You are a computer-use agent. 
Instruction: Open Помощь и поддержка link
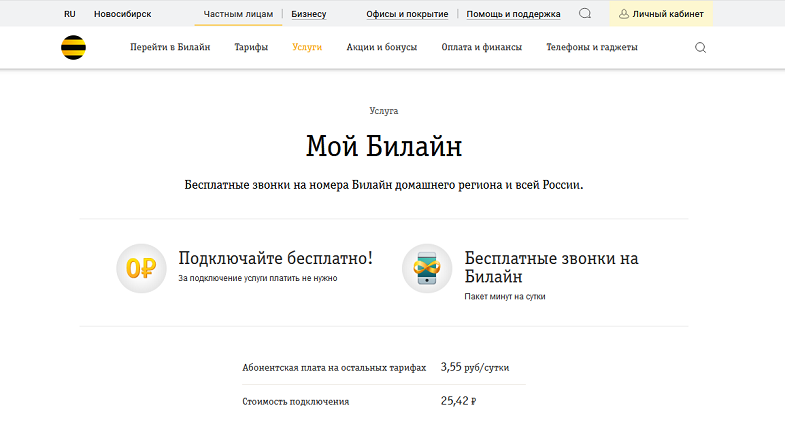pos(513,14)
